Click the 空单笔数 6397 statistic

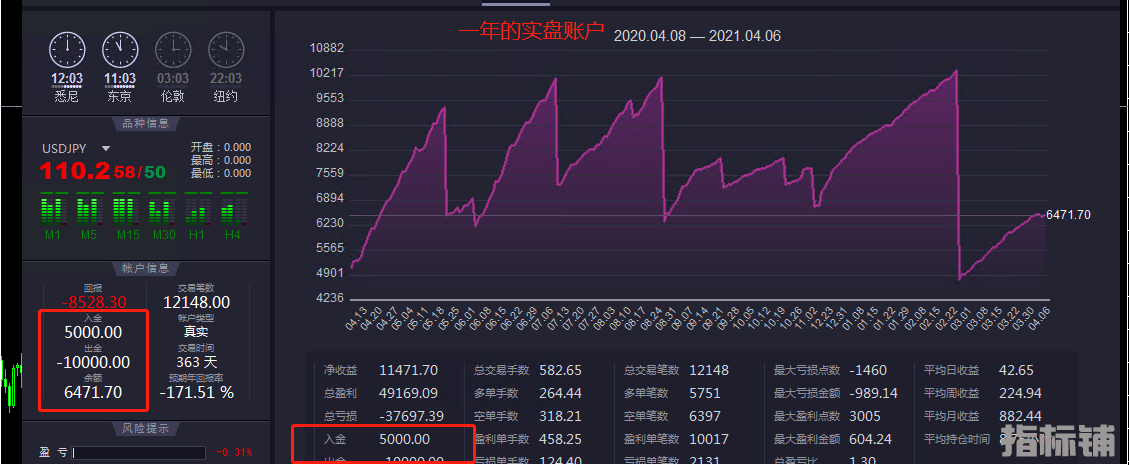[673, 416]
